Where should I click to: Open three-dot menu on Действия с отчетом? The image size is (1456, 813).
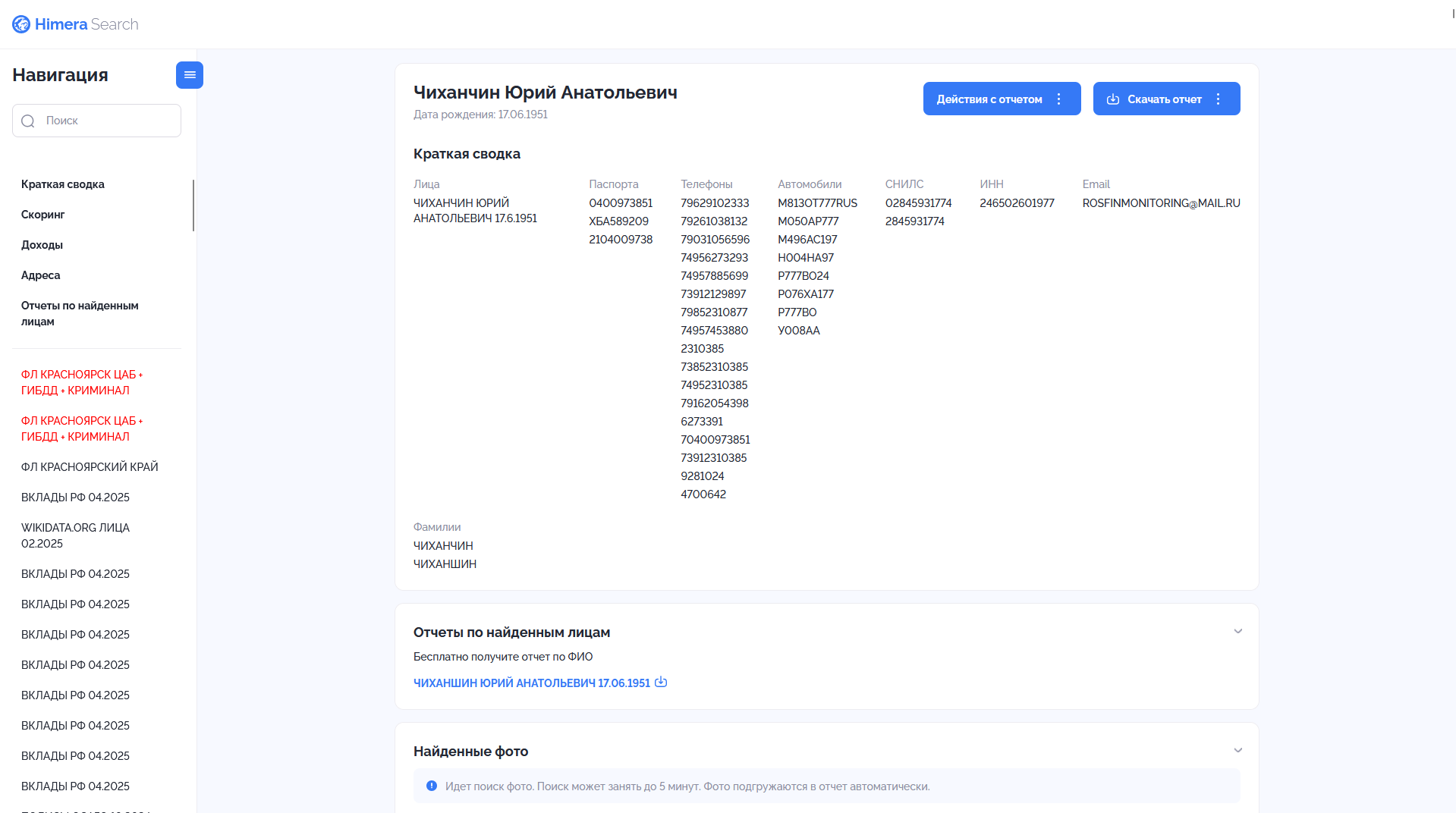pyautogui.click(x=1059, y=99)
